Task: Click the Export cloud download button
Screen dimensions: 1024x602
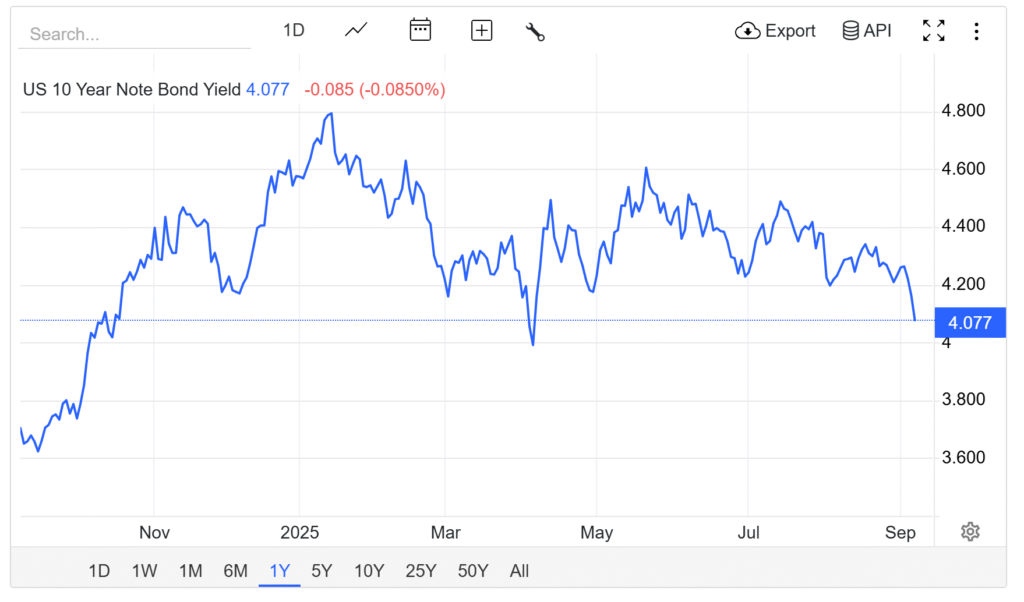Action: pyautogui.click(x=775, y=31)
